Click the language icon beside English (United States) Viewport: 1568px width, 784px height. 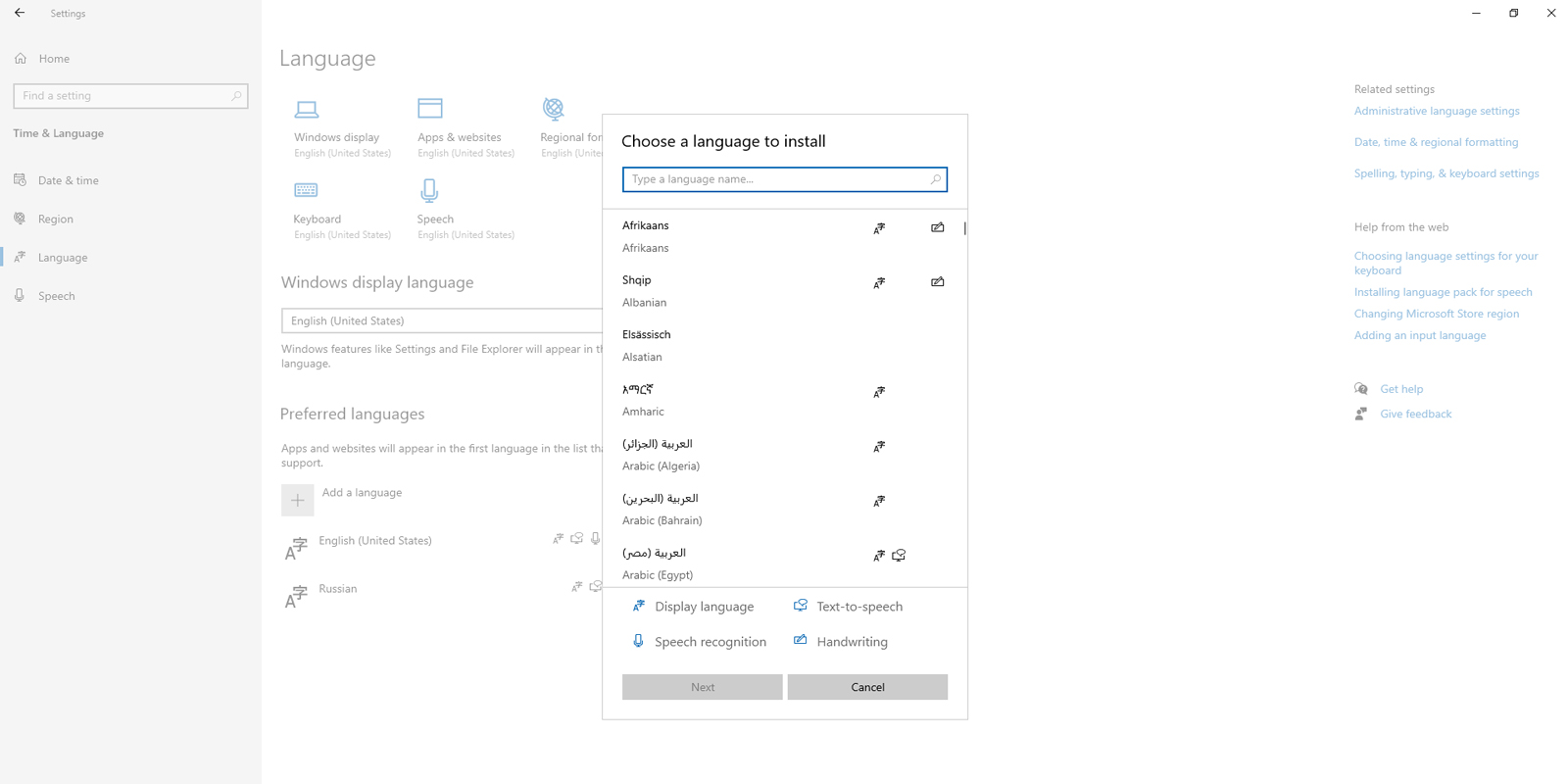pos(296,549)
